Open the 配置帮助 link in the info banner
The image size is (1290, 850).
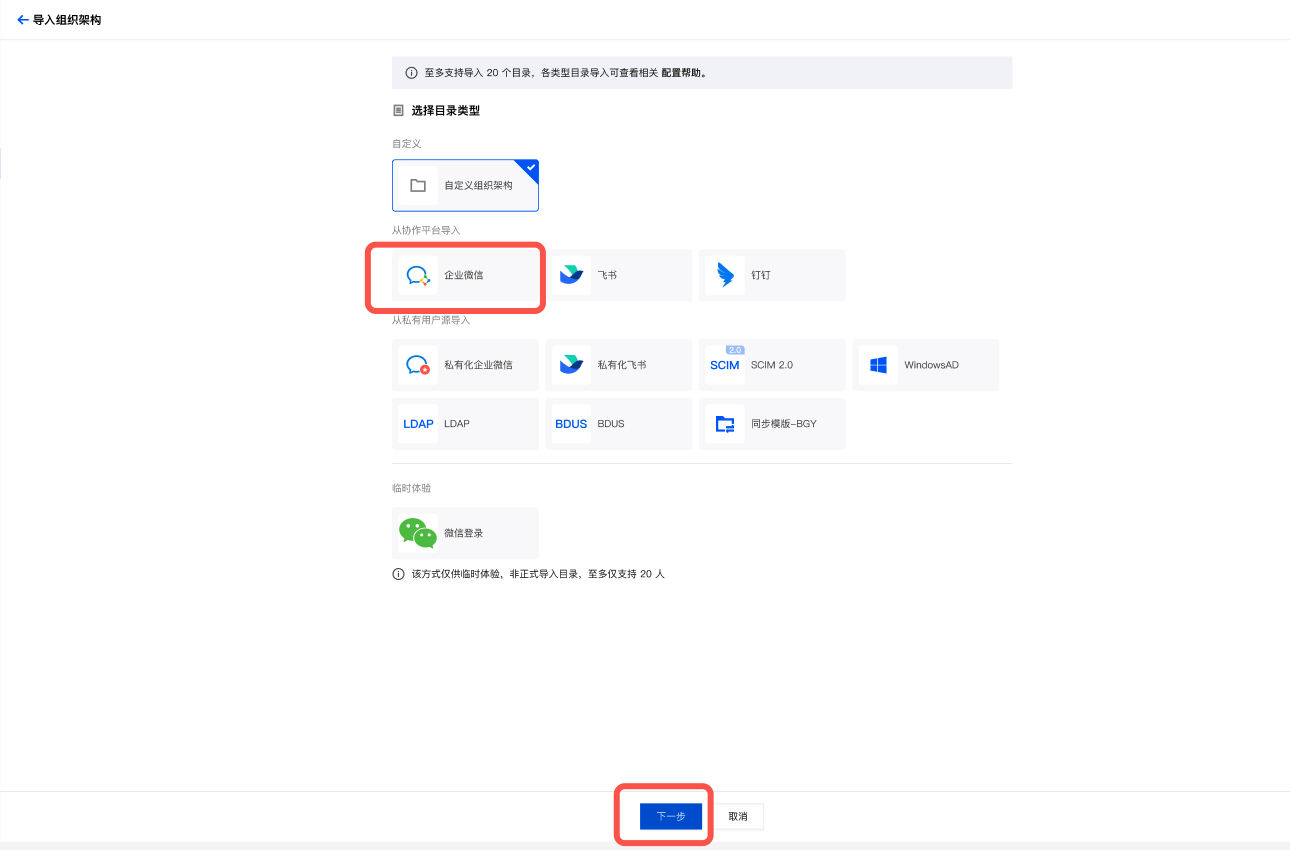tap(682, 73)
